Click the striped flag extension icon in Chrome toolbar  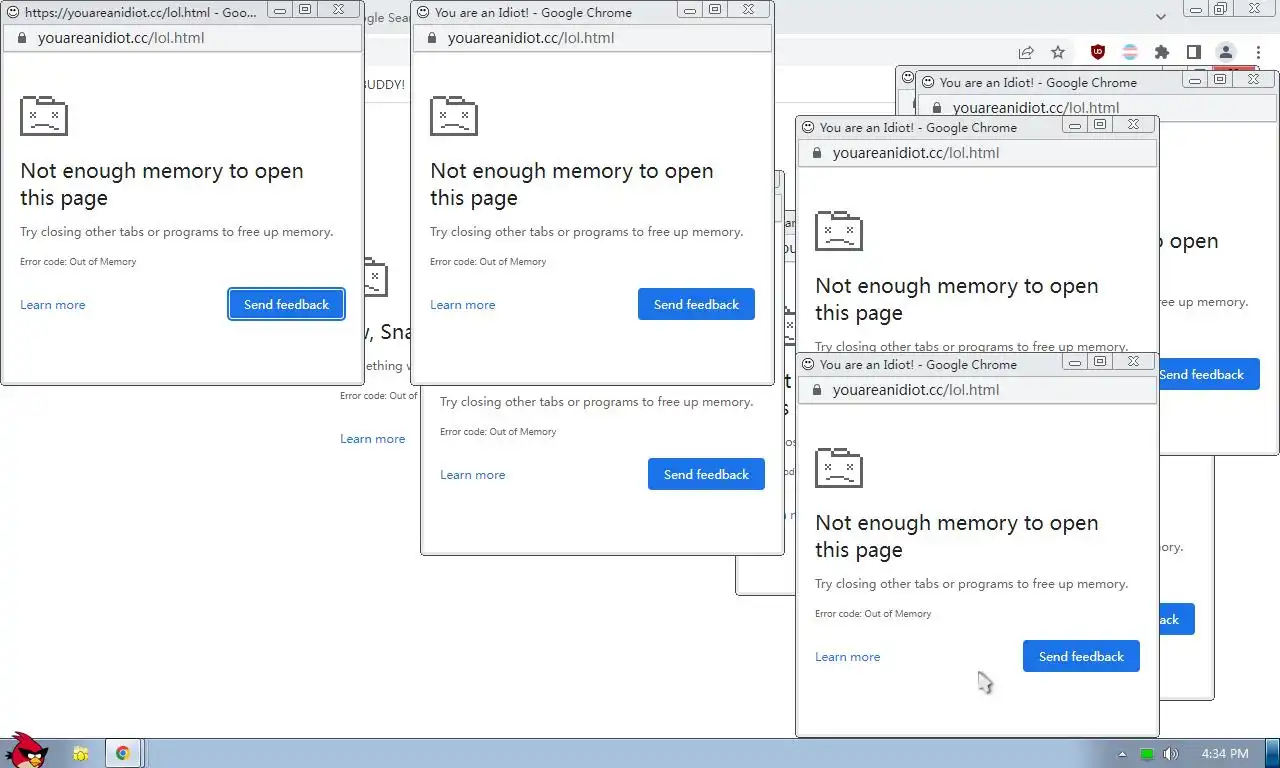tap(1130, 52)
